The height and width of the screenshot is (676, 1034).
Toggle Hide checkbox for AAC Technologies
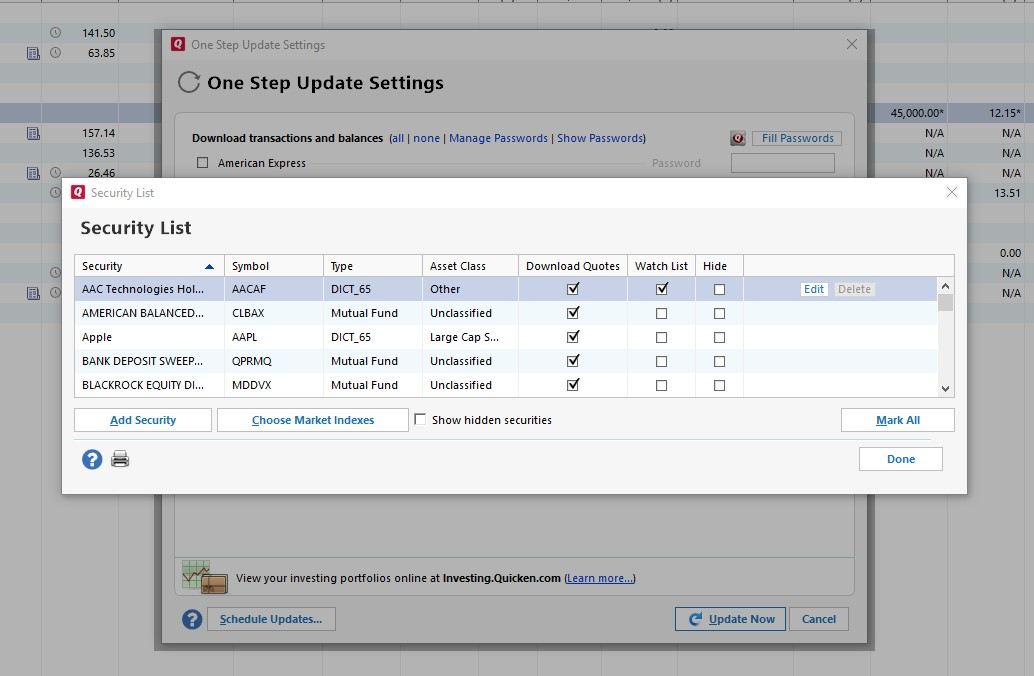coord(719,289)
